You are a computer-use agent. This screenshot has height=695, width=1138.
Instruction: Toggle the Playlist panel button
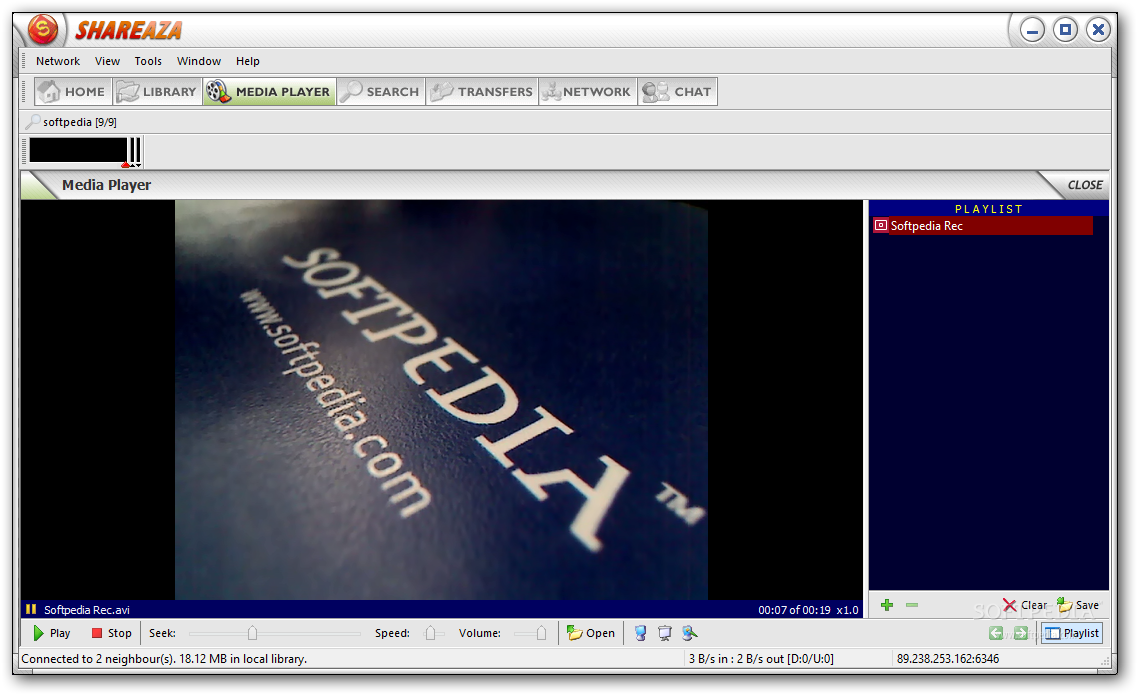click(x=1072, y=633)
